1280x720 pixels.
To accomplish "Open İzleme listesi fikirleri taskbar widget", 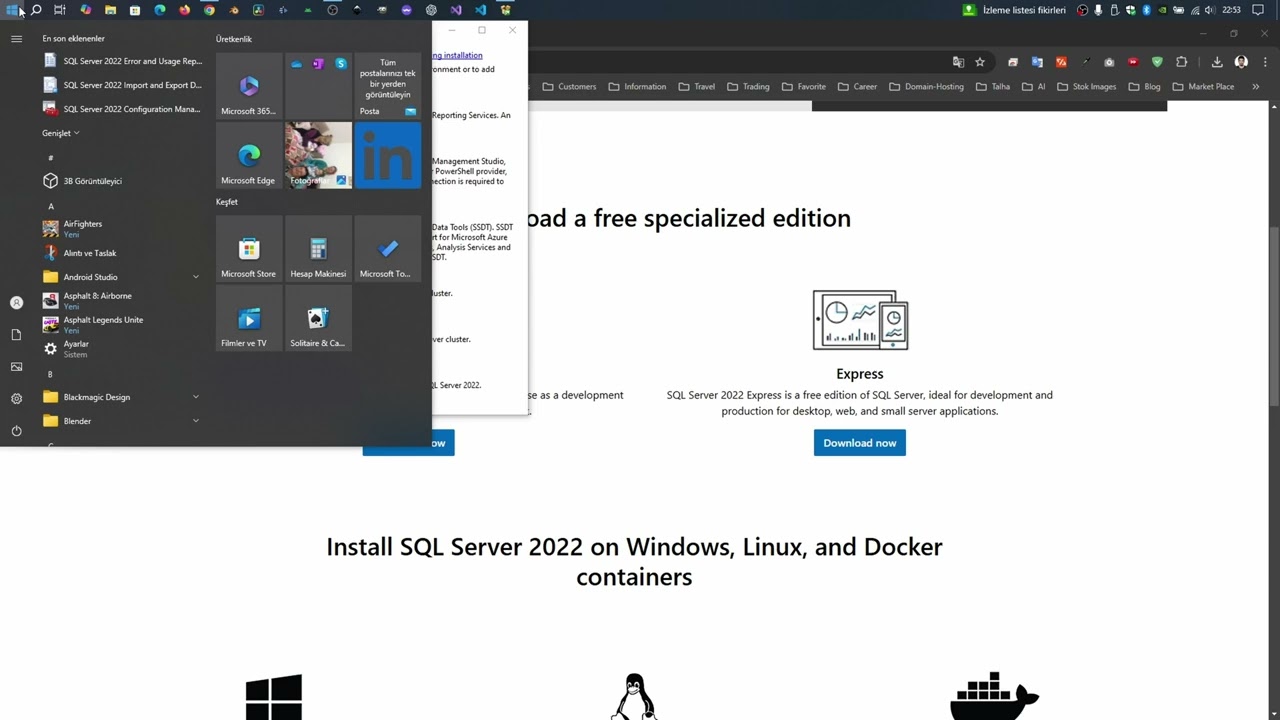I will coord(1013,10).
